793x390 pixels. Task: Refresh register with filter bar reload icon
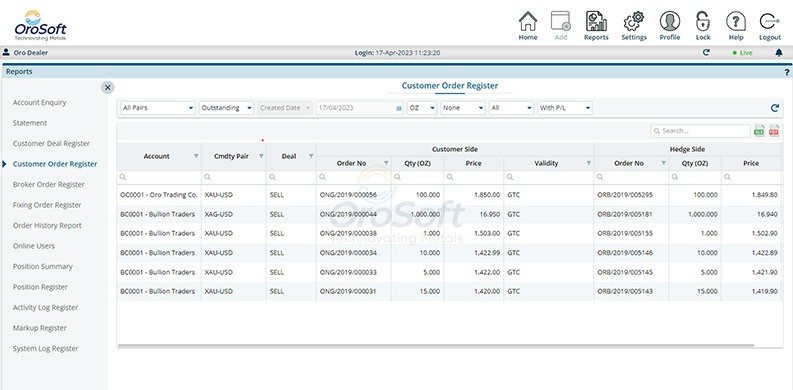[775, 108]
